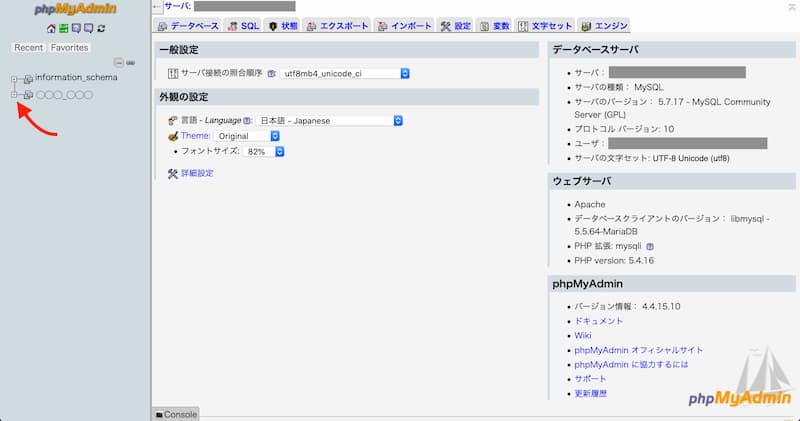Open the font size dropdown showing 82%
This screenshot has width=800, height=421.
click(264, 152)
